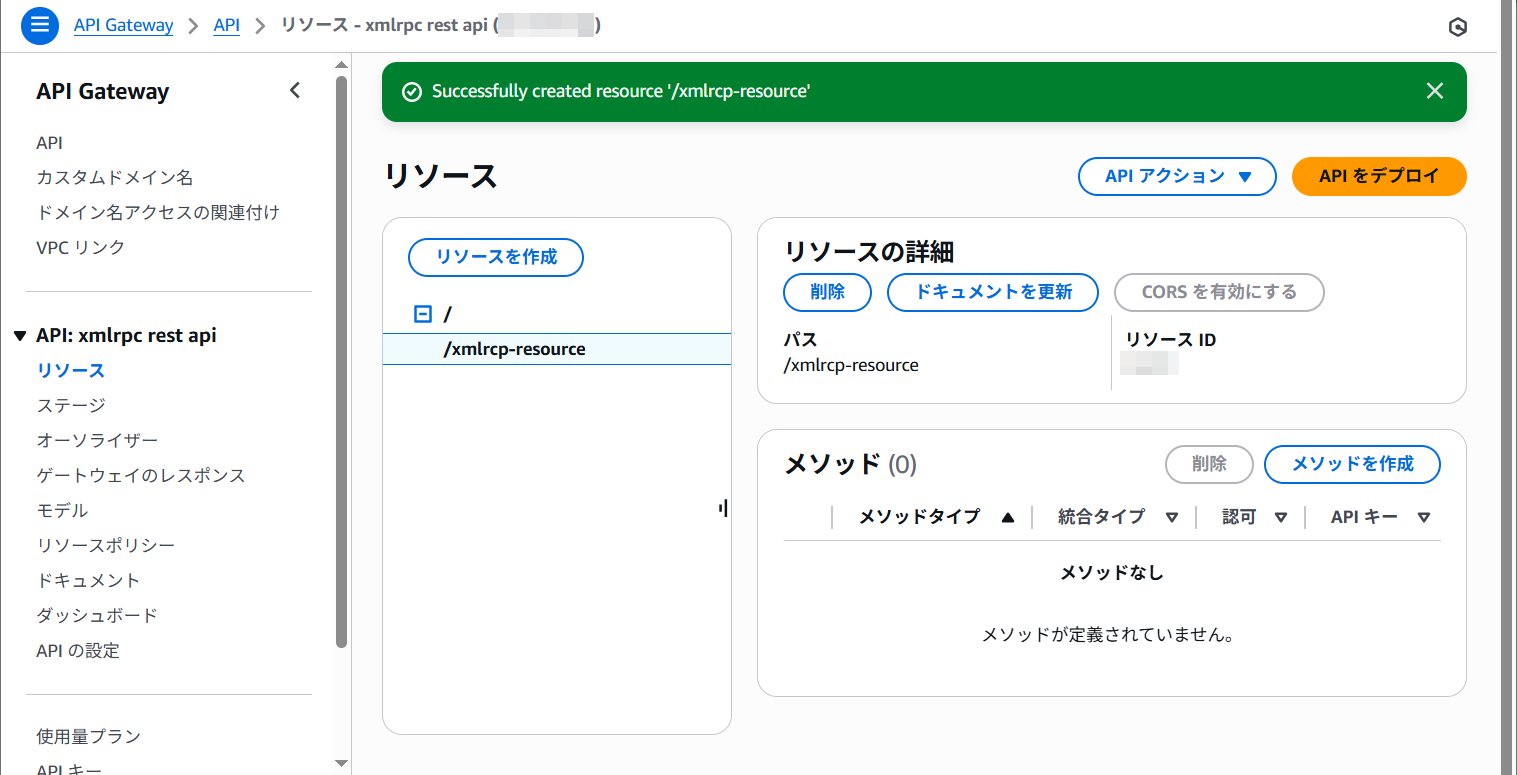Screen dimensions: 1517x775
Task: Click the API Gateway breadcrumb link
Action: point(123,25)
